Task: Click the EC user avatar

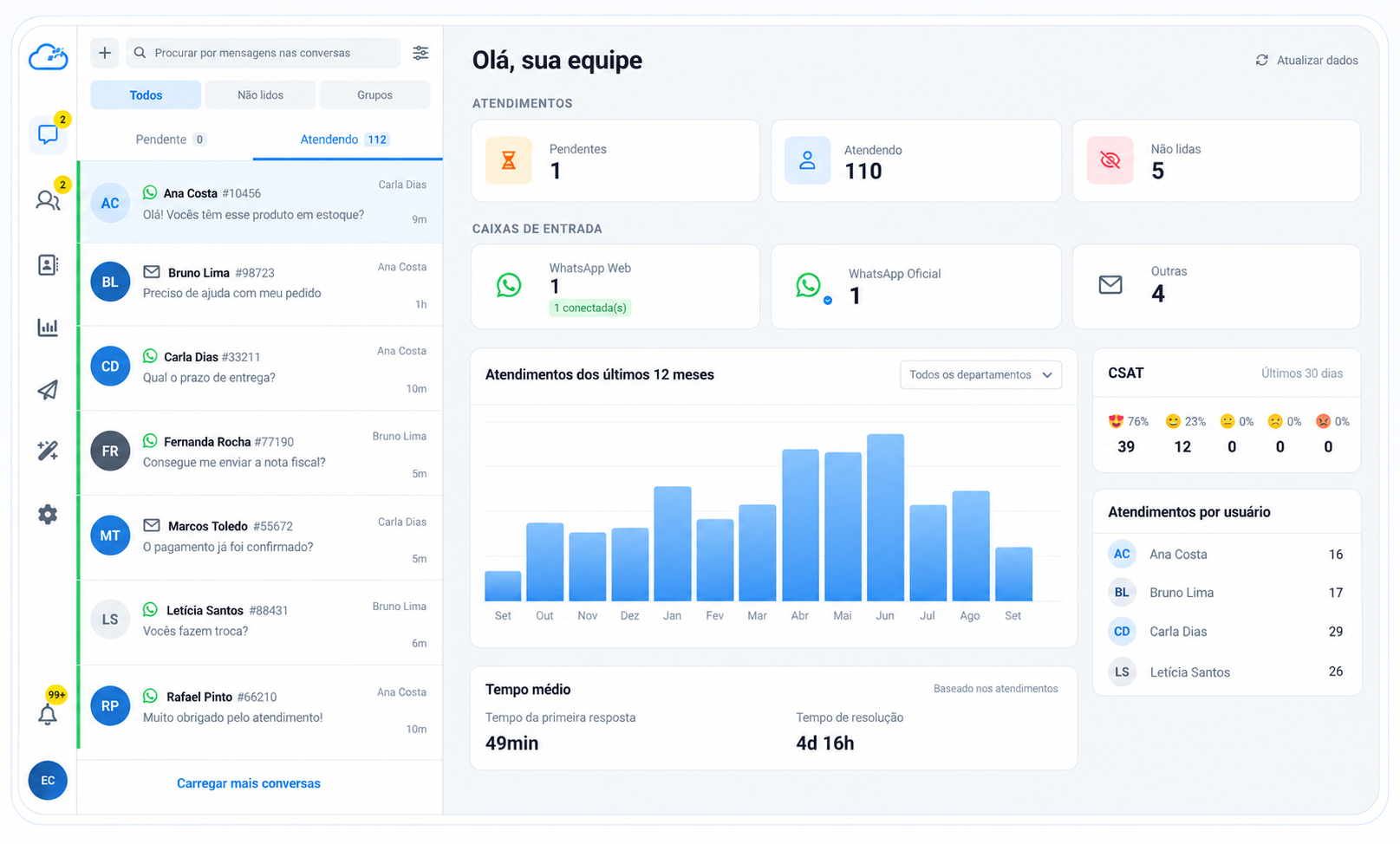Action: pos(48,780)
